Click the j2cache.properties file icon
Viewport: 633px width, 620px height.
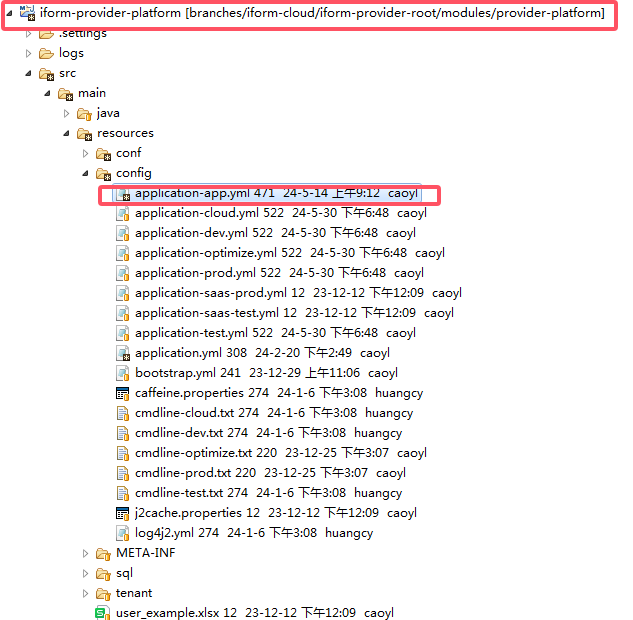[x=122, y=513]
